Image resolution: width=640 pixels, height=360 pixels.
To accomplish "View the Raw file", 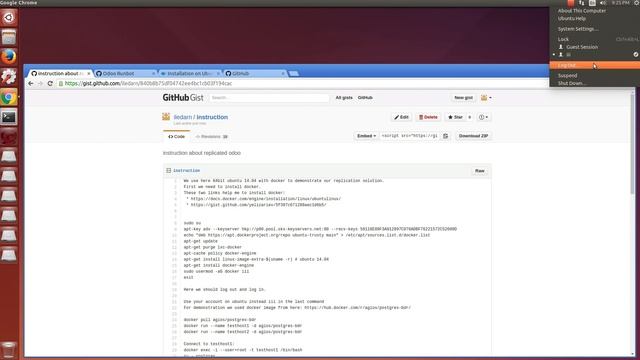I will click(x=480, y=171).
